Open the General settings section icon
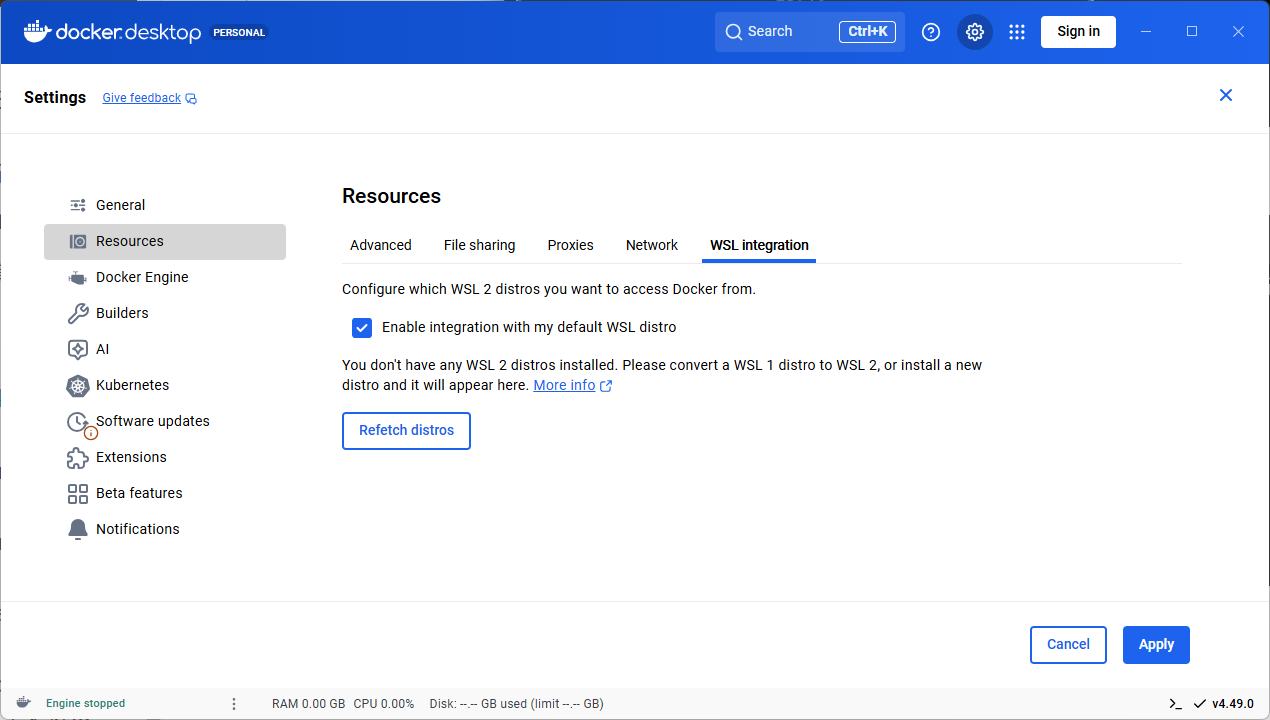The image size is (1270, 720). [77, 205]
